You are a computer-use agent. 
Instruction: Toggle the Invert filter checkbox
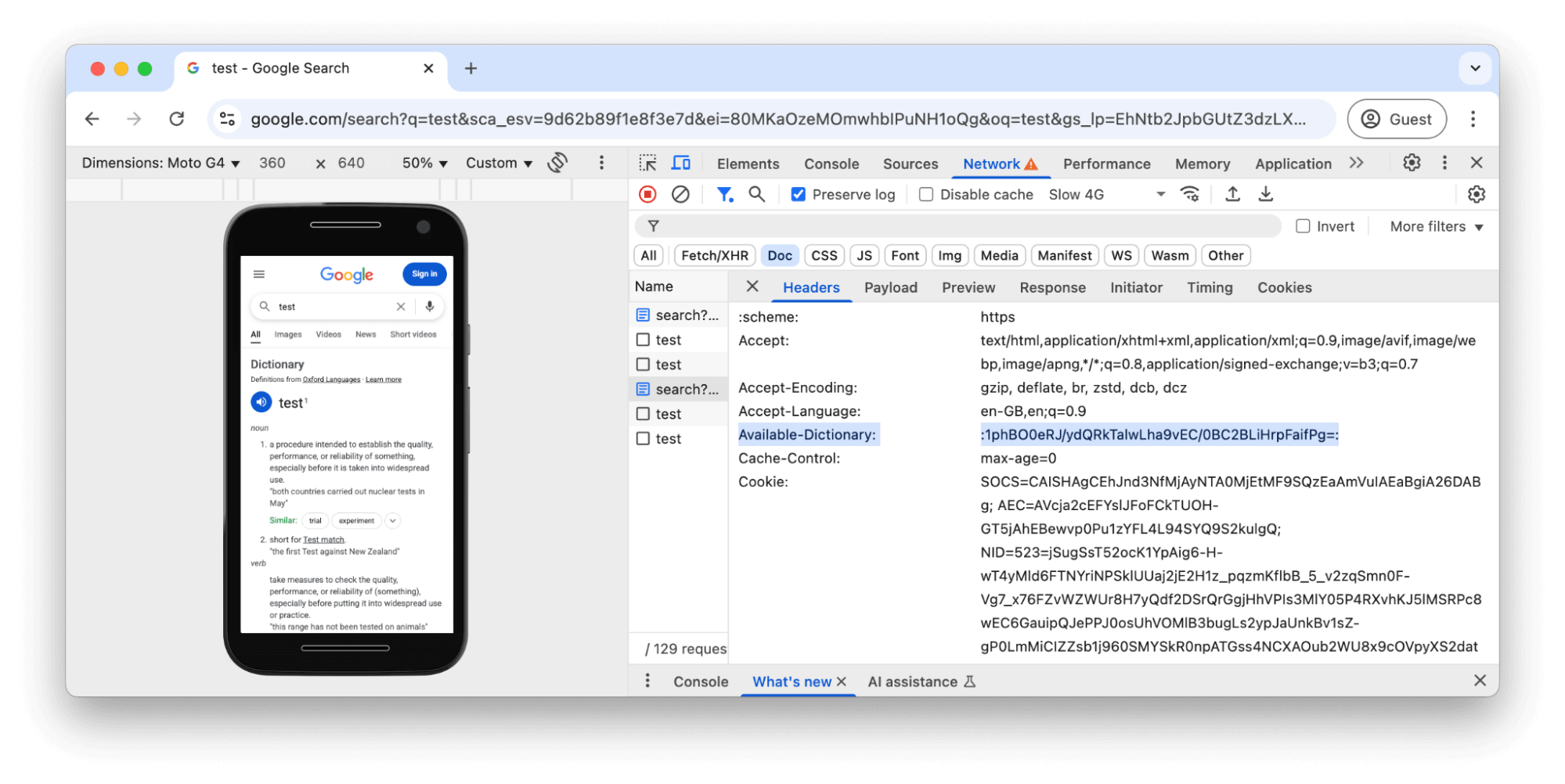coord(1304,226)
